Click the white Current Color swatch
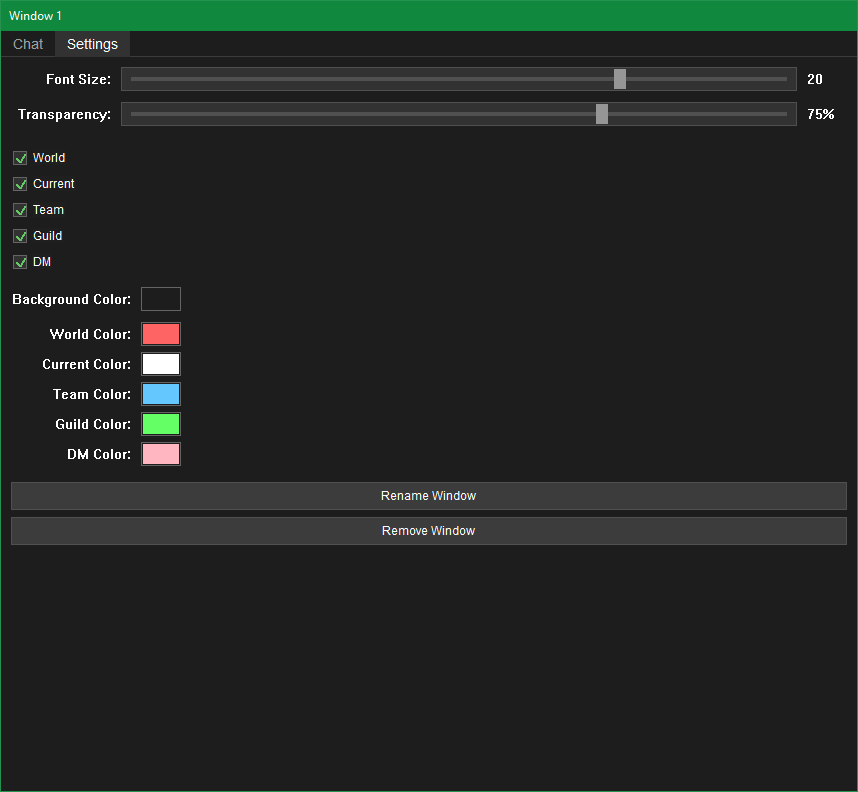 click(x=161, y=364)
